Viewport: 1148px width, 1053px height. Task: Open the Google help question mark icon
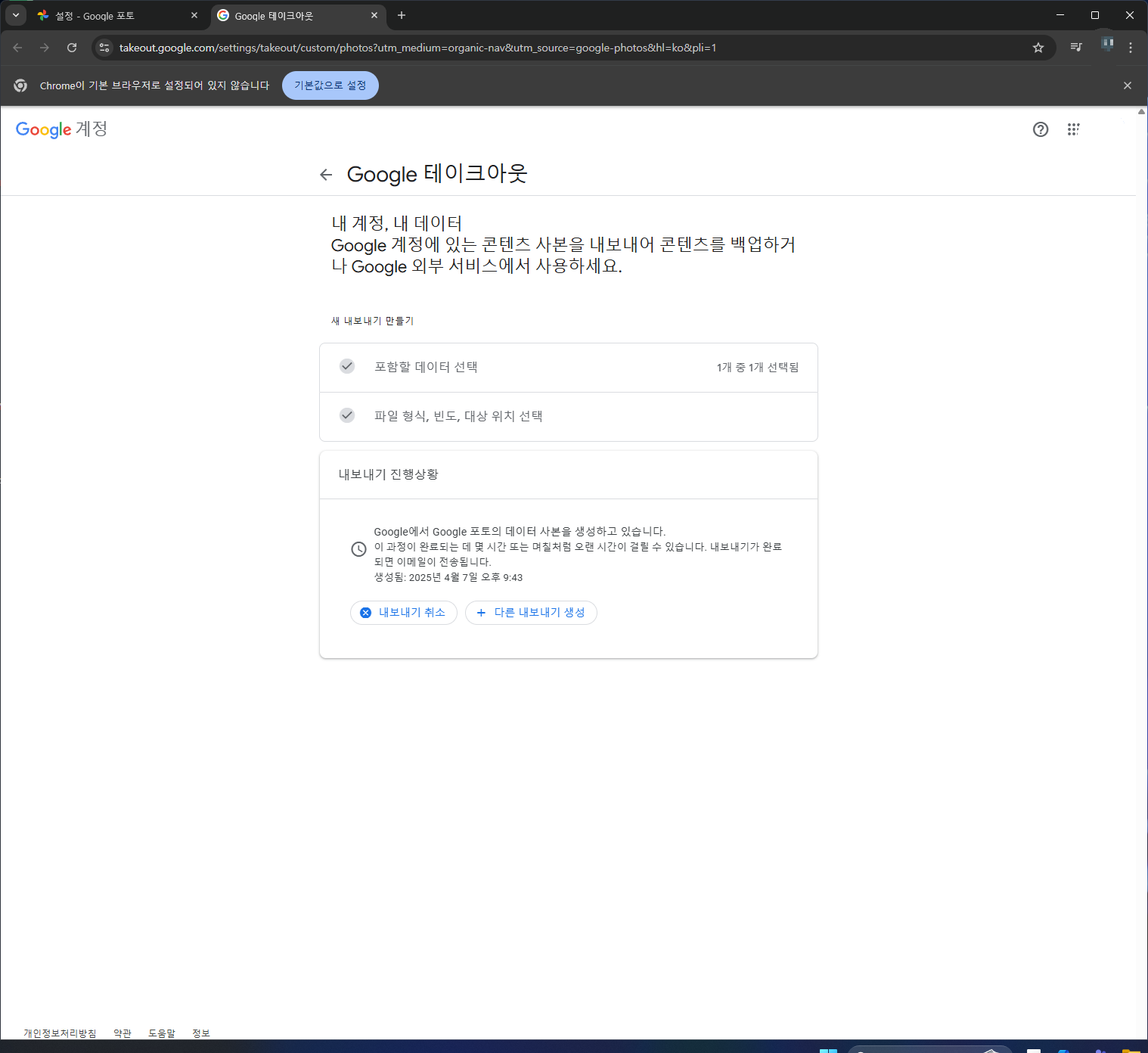1041,129
